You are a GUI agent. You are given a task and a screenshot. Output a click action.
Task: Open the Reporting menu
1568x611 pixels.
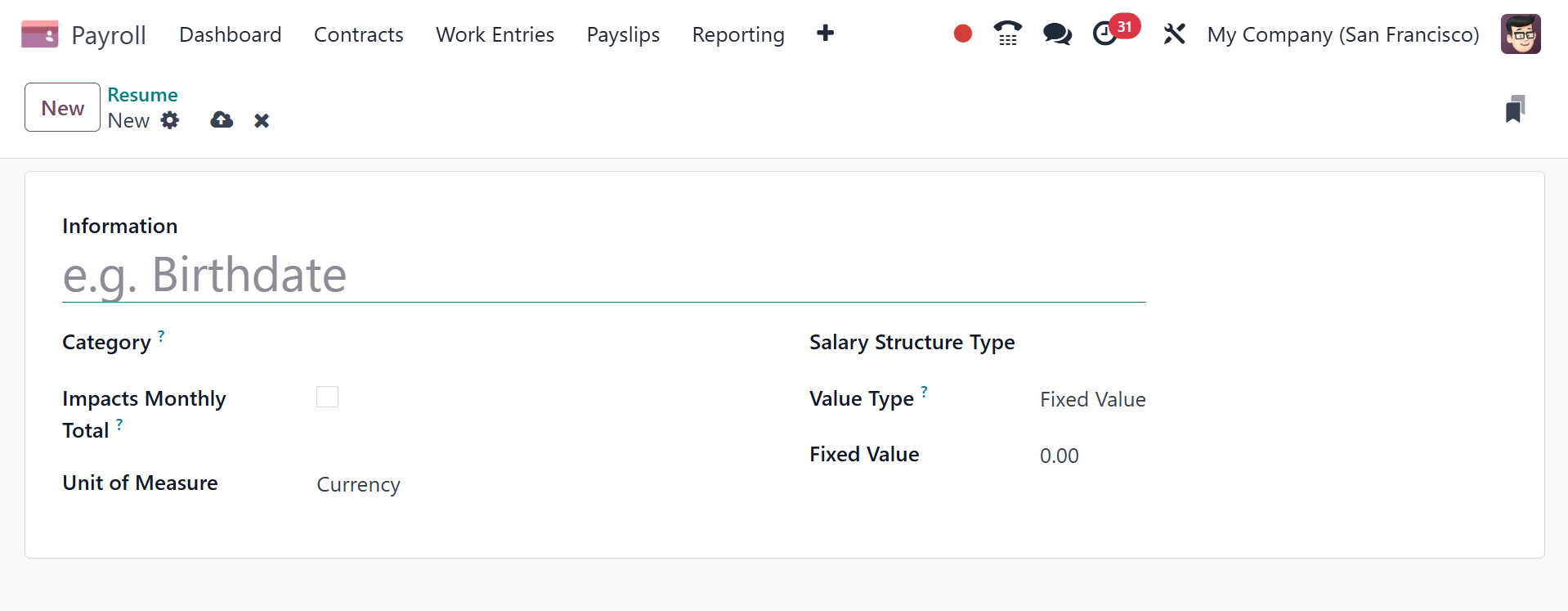737,34
